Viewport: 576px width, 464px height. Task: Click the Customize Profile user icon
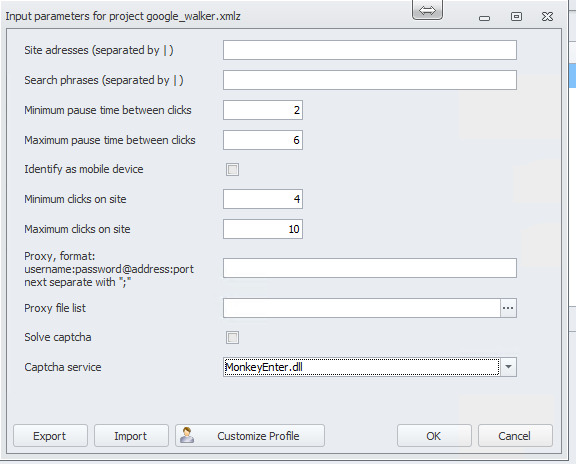pos(187,435)
